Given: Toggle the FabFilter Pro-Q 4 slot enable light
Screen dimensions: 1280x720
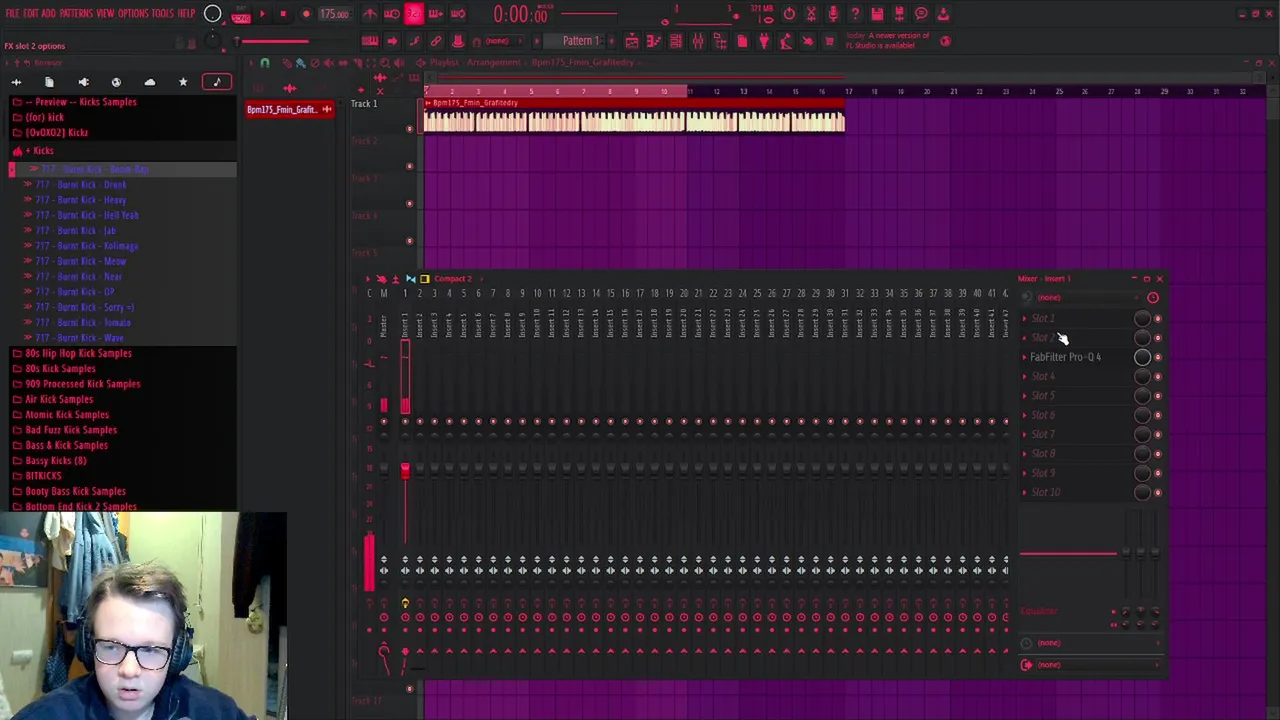Looking at the screenshot, I should (1158, 357).
